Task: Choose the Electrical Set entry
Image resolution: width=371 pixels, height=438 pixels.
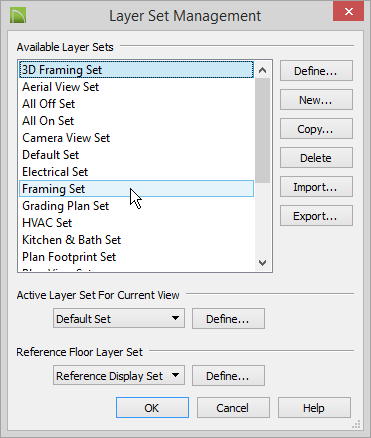Action: coord(136,172)
